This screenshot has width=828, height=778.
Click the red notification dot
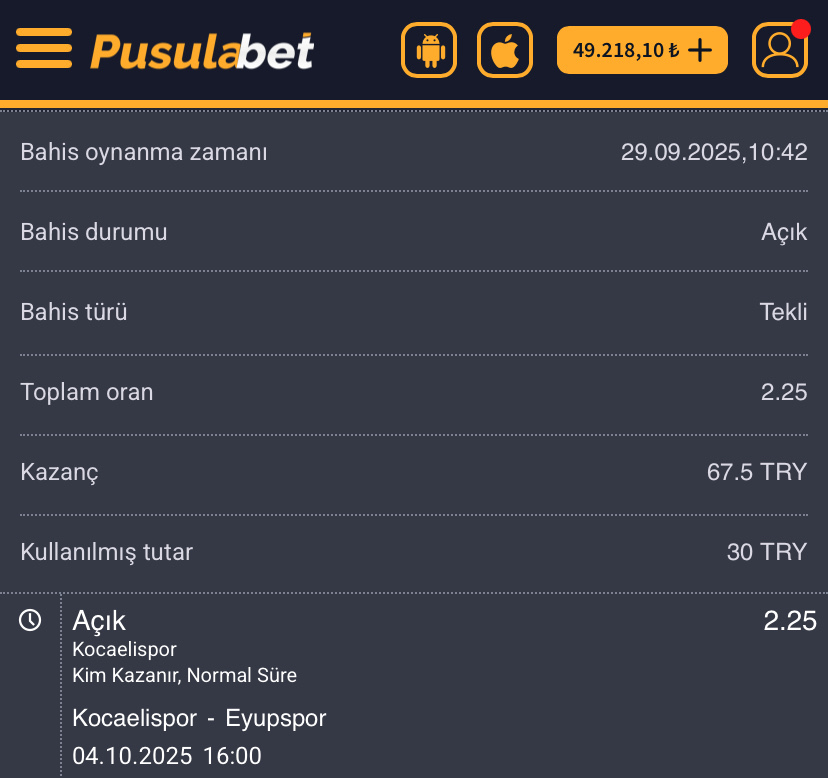(800, 28)
